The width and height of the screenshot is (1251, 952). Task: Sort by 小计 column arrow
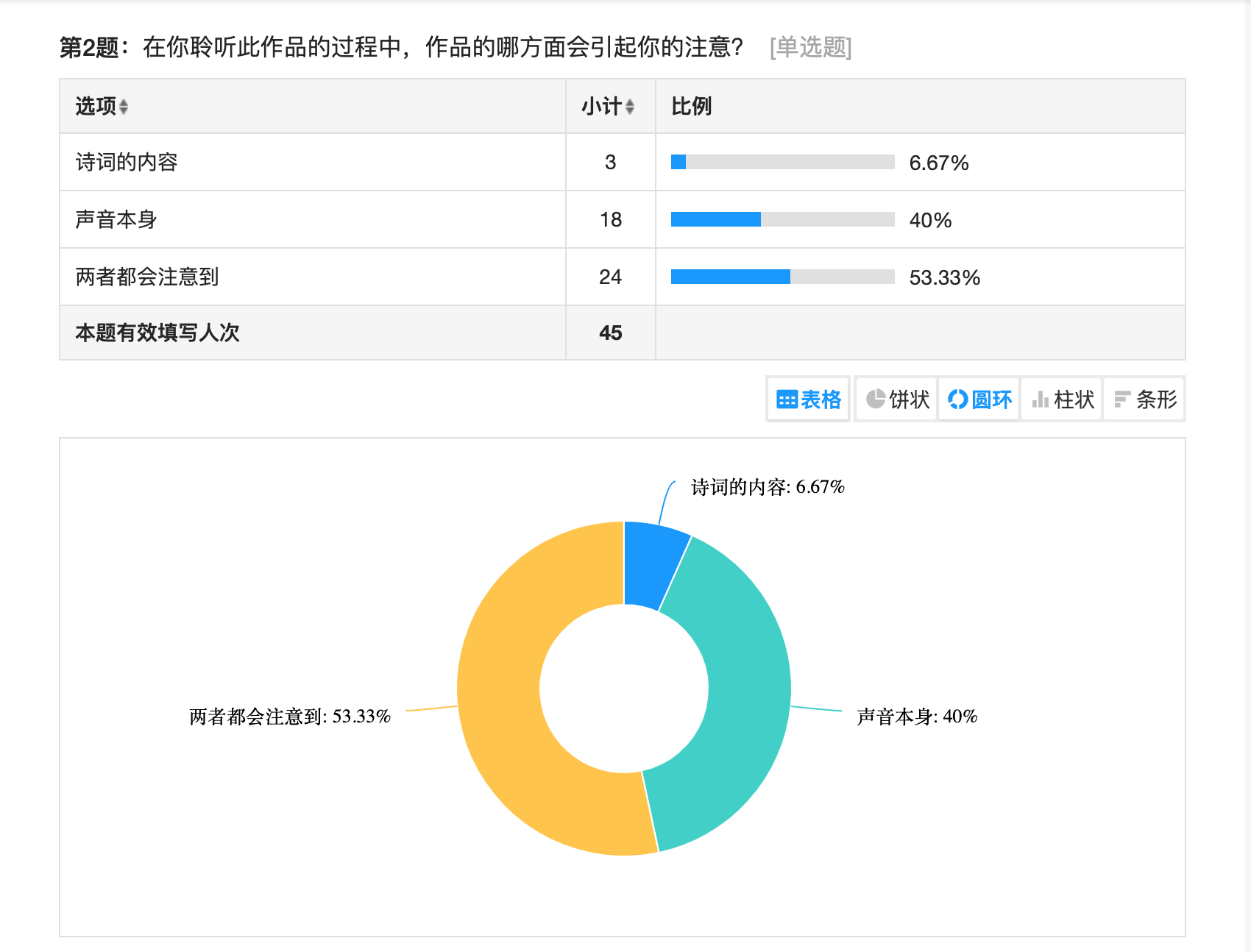630,107
